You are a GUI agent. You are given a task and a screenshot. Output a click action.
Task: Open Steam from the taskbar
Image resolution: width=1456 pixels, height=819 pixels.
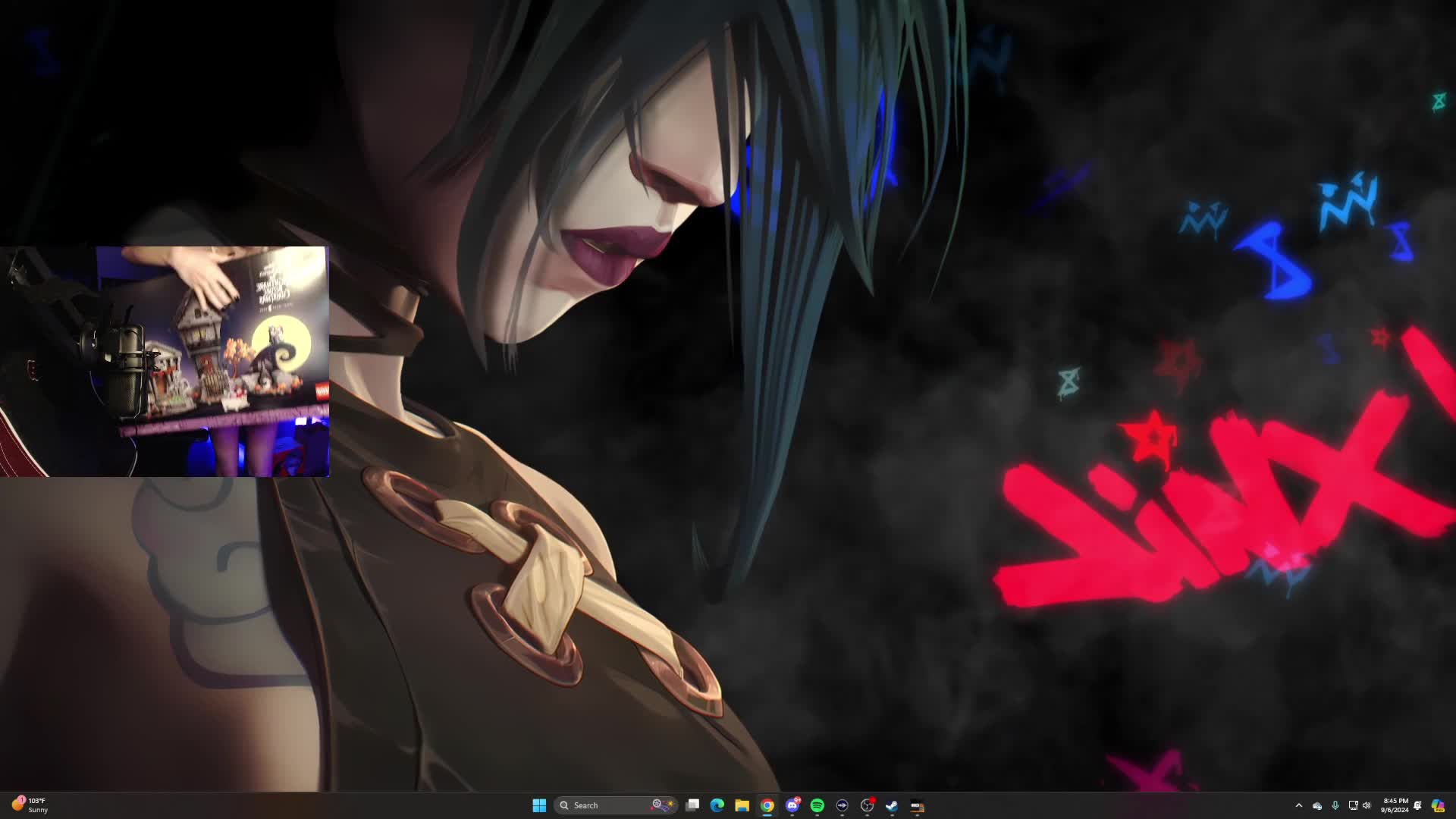[x=892, y=805]
